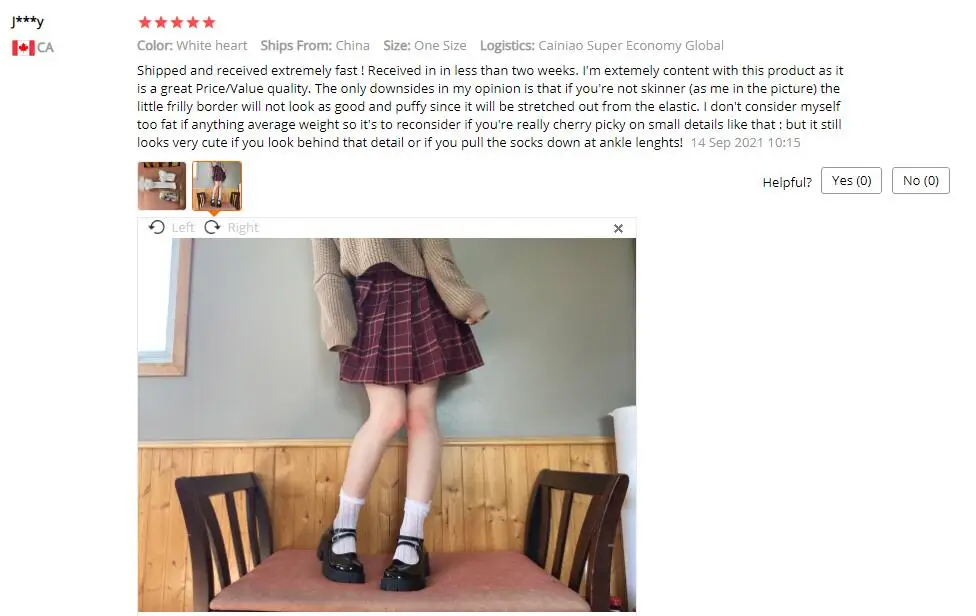Mark review helpful with Yes (0)
The image size is (976, 616).
[x=851, y=180]
